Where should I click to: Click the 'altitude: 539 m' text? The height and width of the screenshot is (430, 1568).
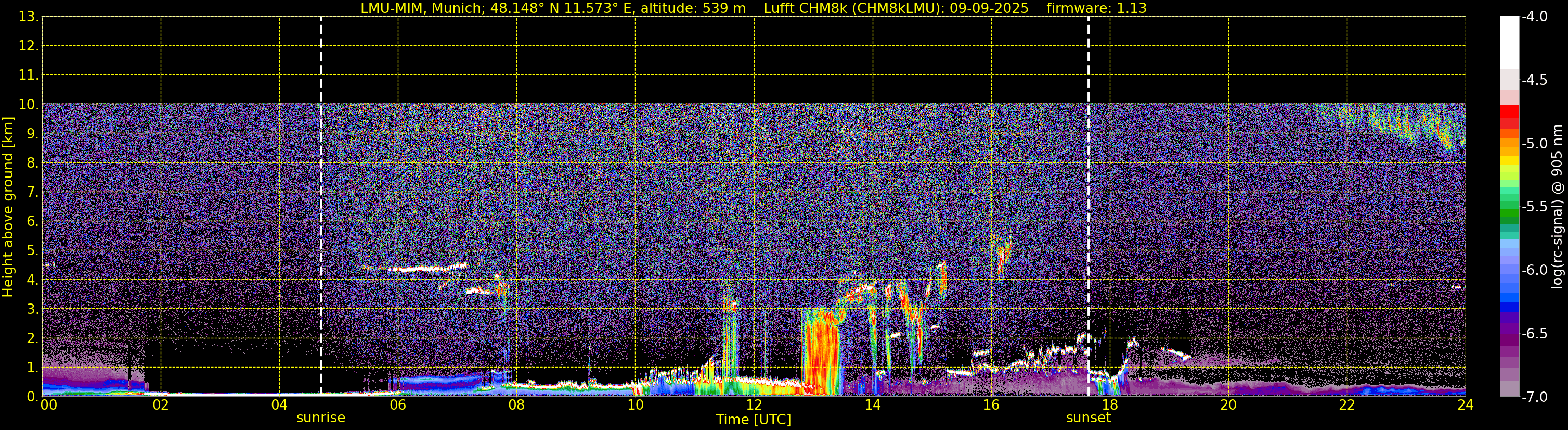coord(693,8)
